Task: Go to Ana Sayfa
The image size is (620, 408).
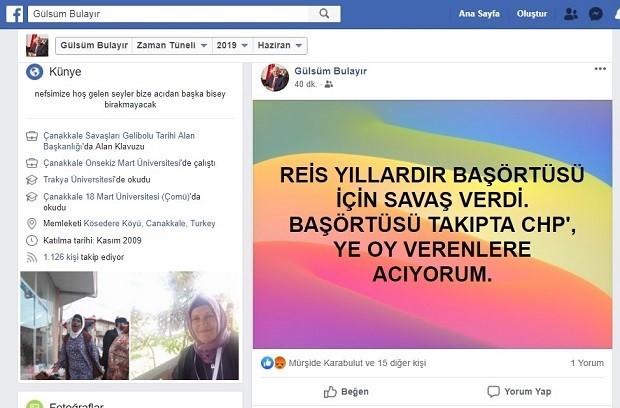Action: [479, 14]
